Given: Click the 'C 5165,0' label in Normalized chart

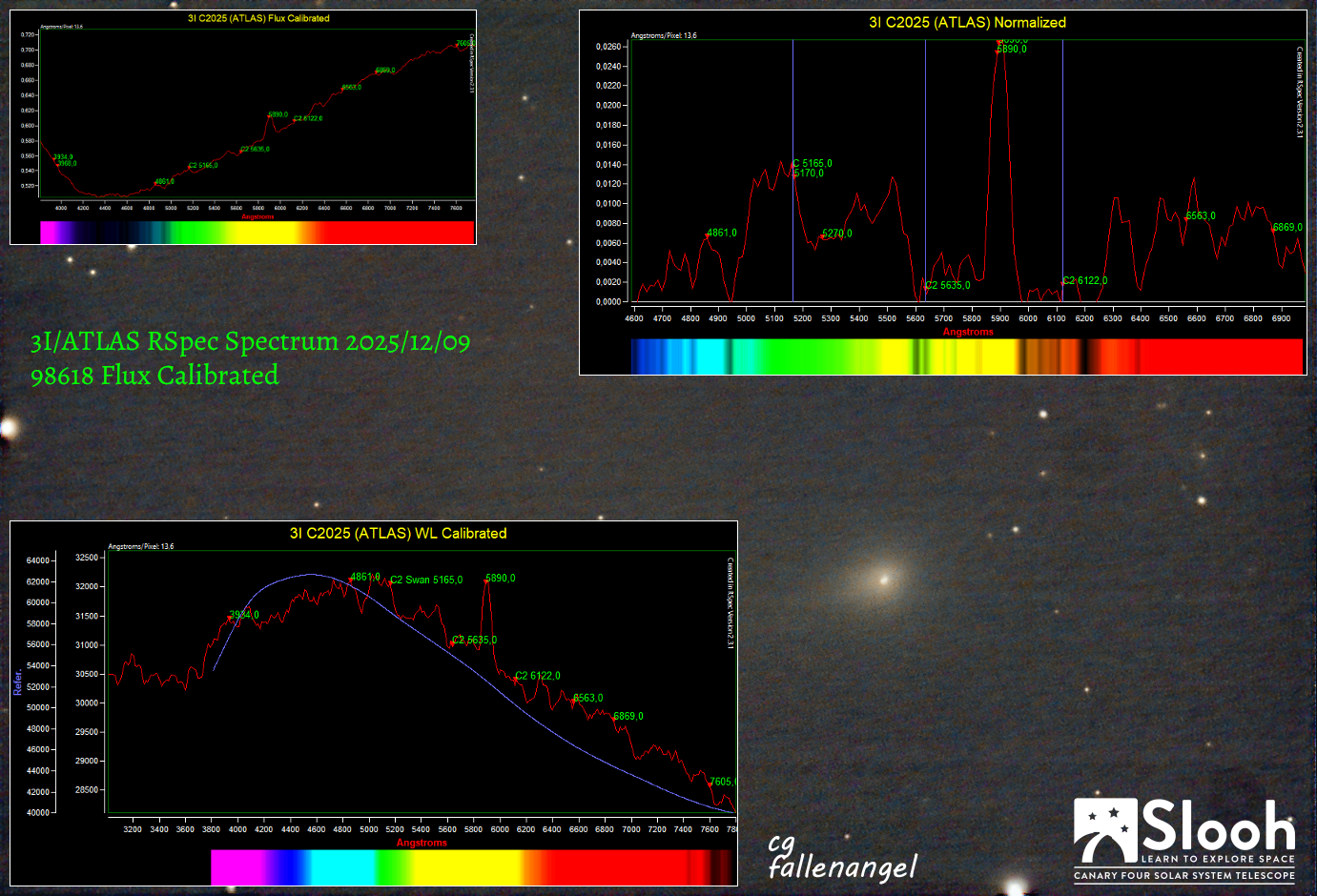Looking at the screenshot, I should click(x=813, y=164).
